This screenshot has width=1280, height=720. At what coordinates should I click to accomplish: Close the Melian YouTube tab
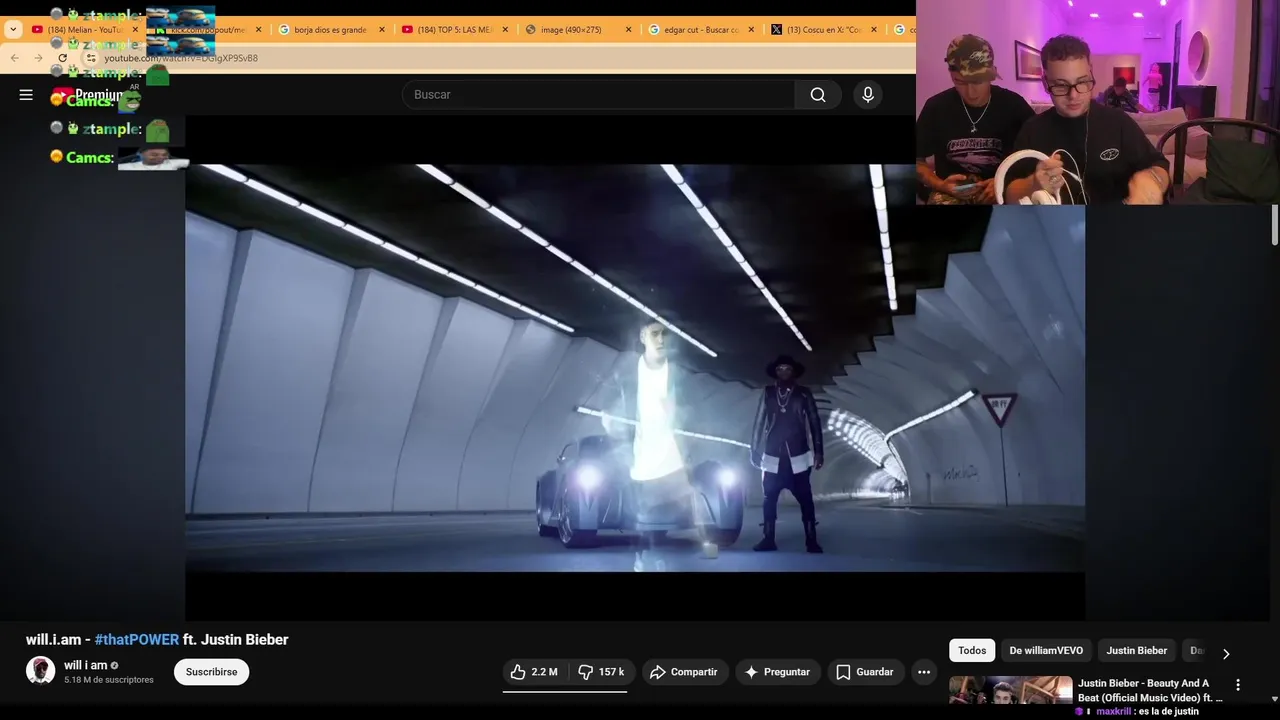135,30
